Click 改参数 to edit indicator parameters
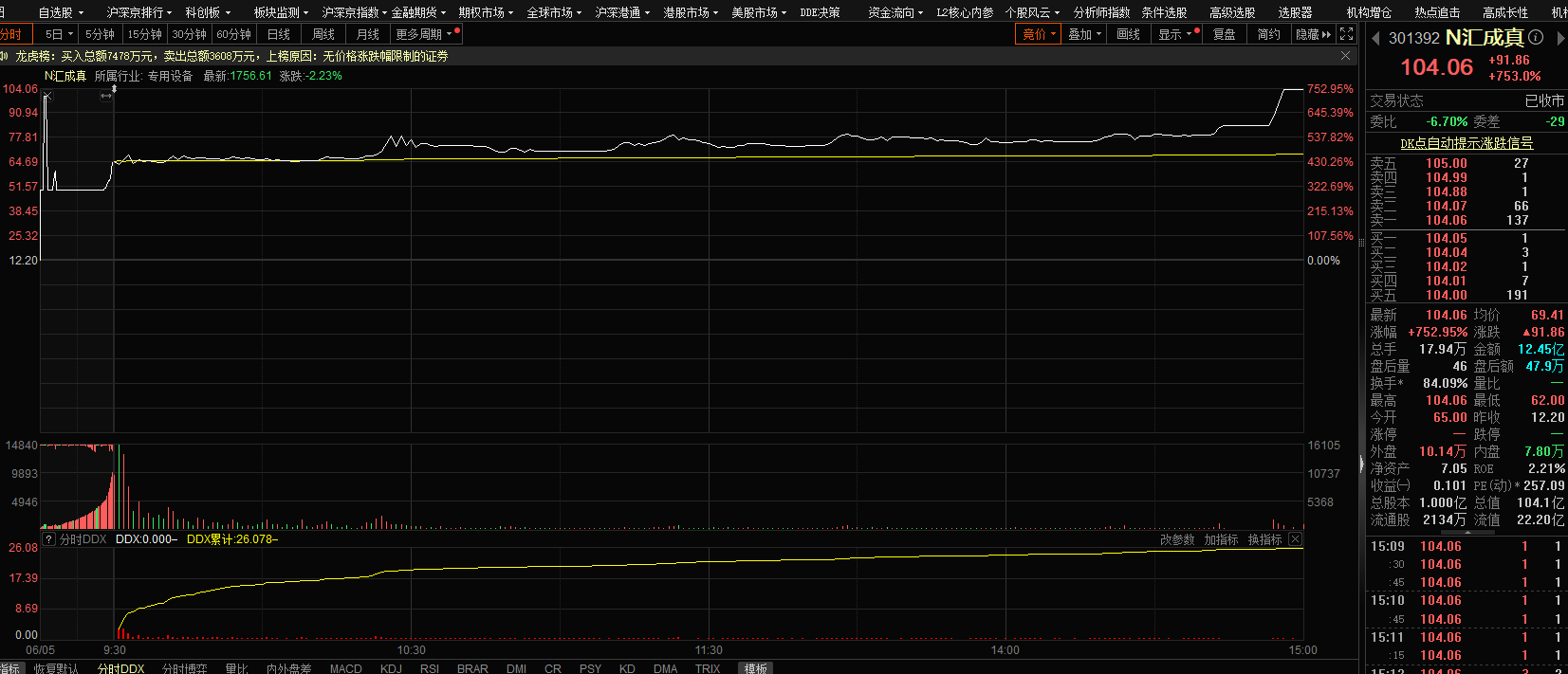This screenshot has width=1568, height=674. click(x=1177, y=539)
